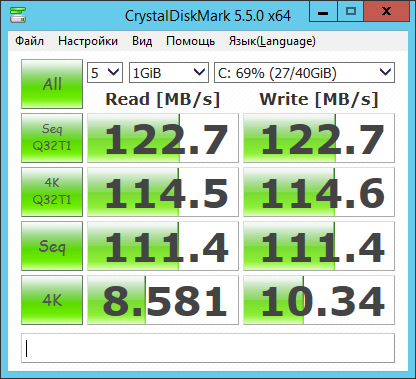Start the plain 4K test
This screenshot has height=379, width=416.
coord(52,300)
